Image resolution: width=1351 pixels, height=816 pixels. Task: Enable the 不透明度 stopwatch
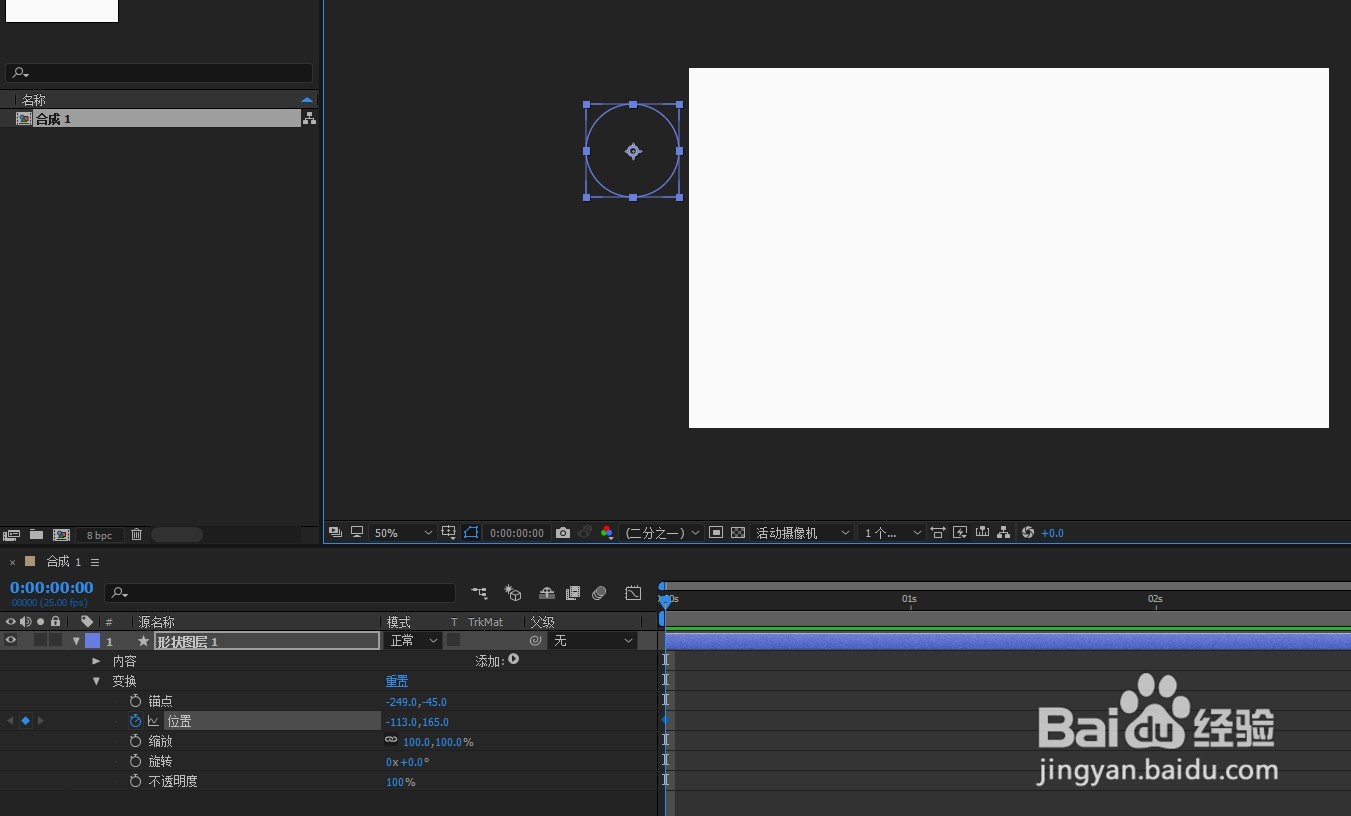(x=135, y=781)
